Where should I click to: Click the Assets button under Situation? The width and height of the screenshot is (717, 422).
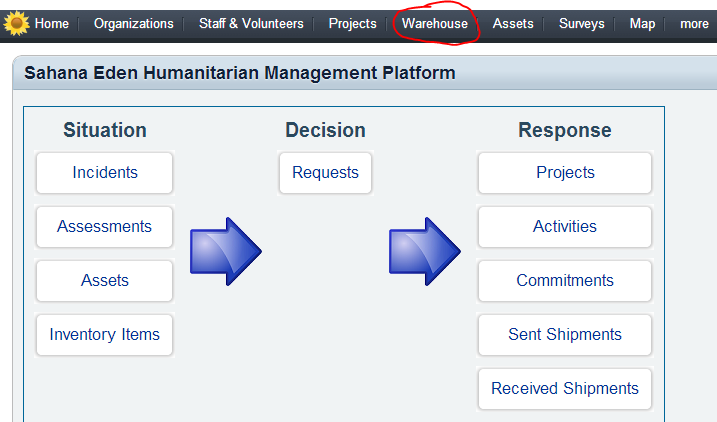tap(105, 281)
